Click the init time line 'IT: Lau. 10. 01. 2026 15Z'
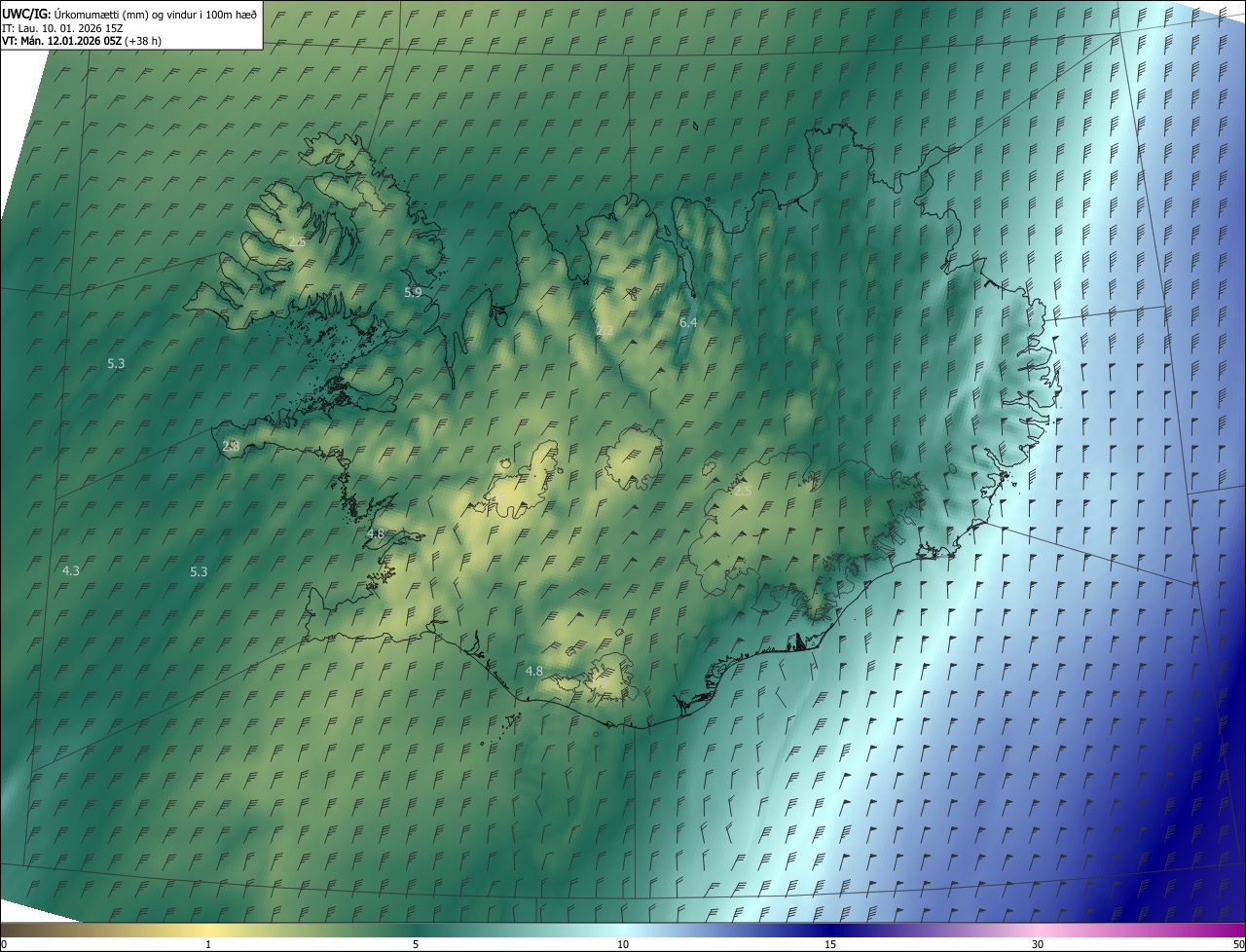Image resolution: width=1246 pixels, height=952 pixels. click(62, 28)
